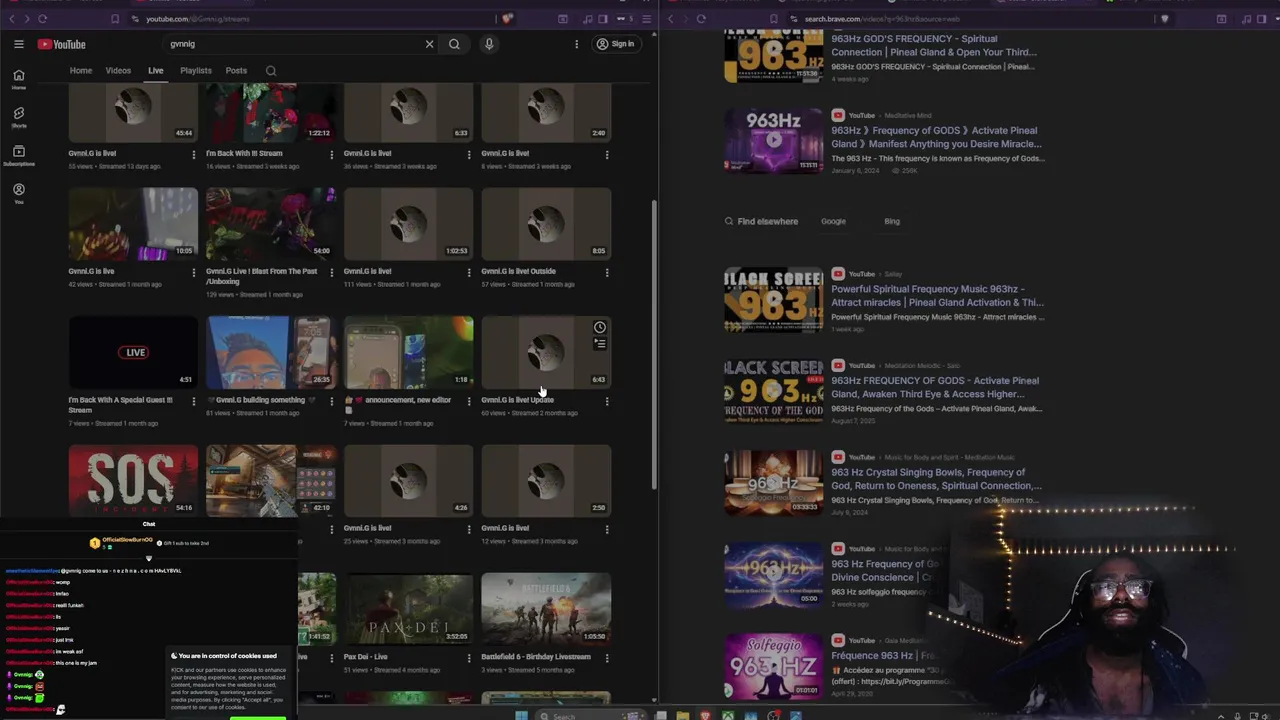Save Gvnni.G is live! Update to Watch later

tap(600, 327)
